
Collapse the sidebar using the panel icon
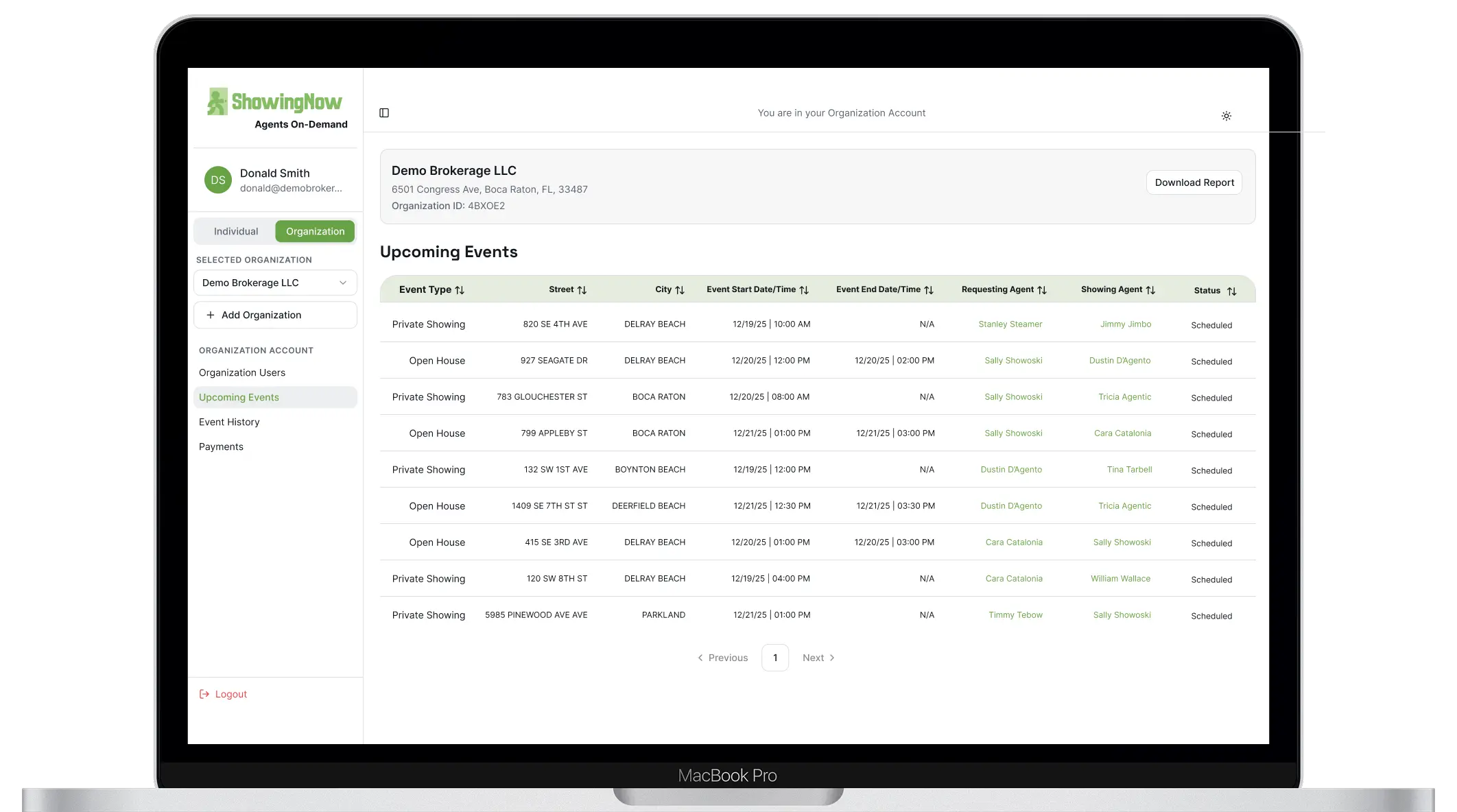pyautogui.click(x=384, y=112)
